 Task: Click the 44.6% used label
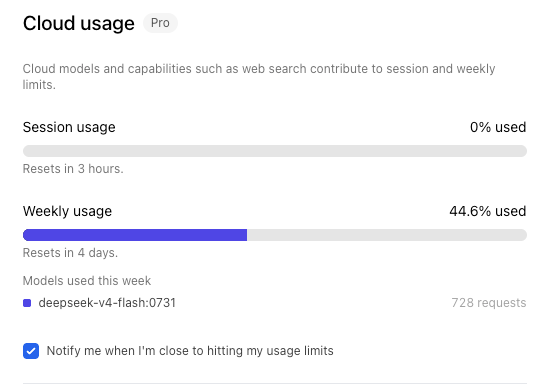(x=488, y=211)
